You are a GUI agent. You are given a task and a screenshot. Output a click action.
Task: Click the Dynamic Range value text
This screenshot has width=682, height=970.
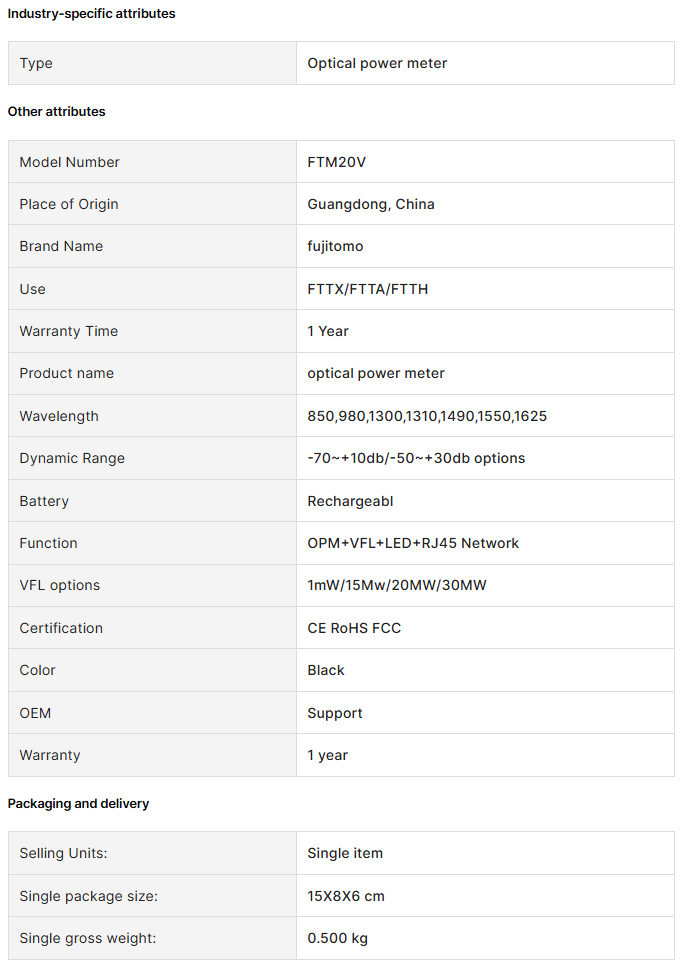point(416,458)
